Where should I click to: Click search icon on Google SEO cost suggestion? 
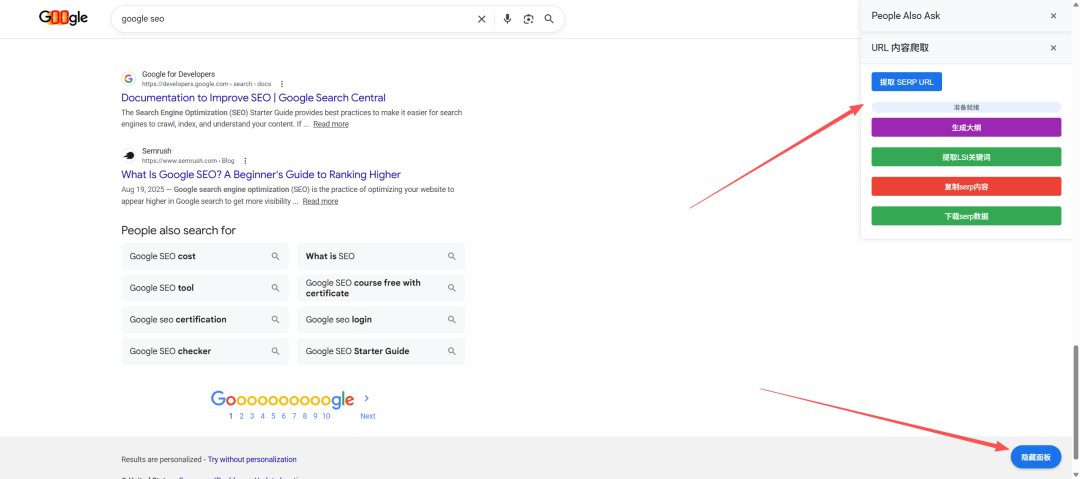[276, 256]
